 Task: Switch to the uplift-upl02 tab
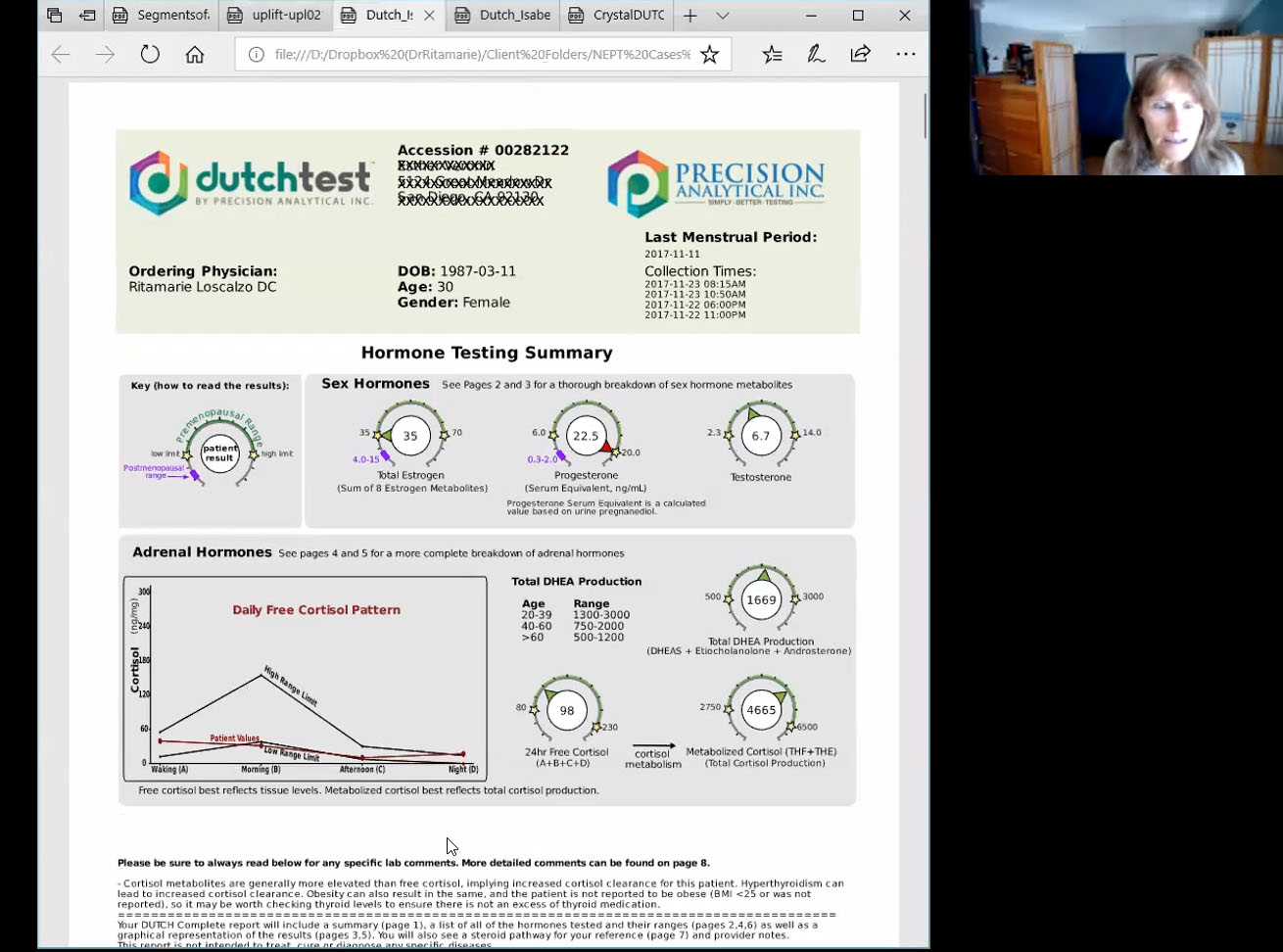pos(274,16)
